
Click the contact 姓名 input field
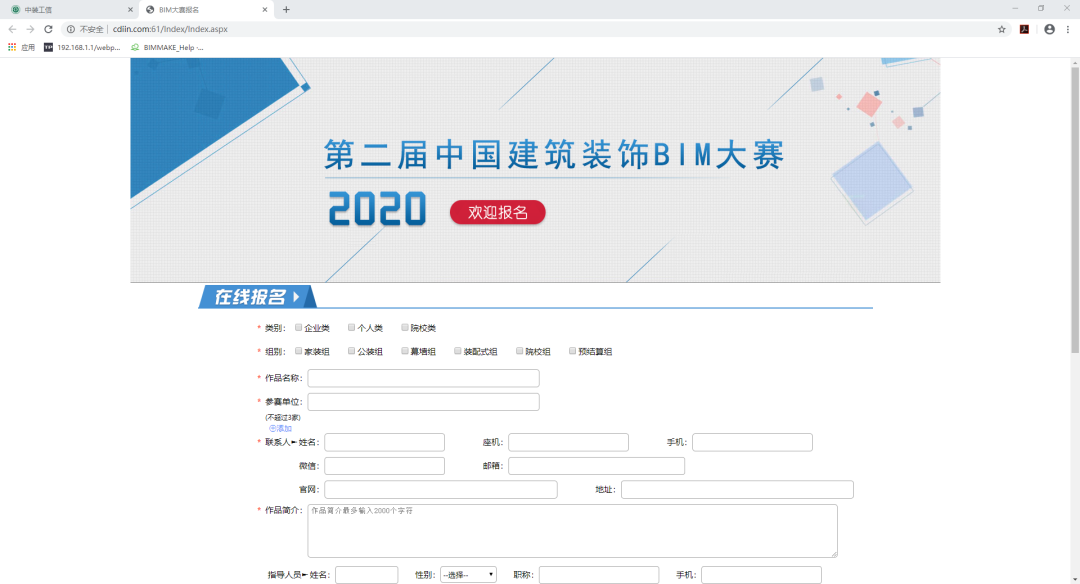coord(384,442)
